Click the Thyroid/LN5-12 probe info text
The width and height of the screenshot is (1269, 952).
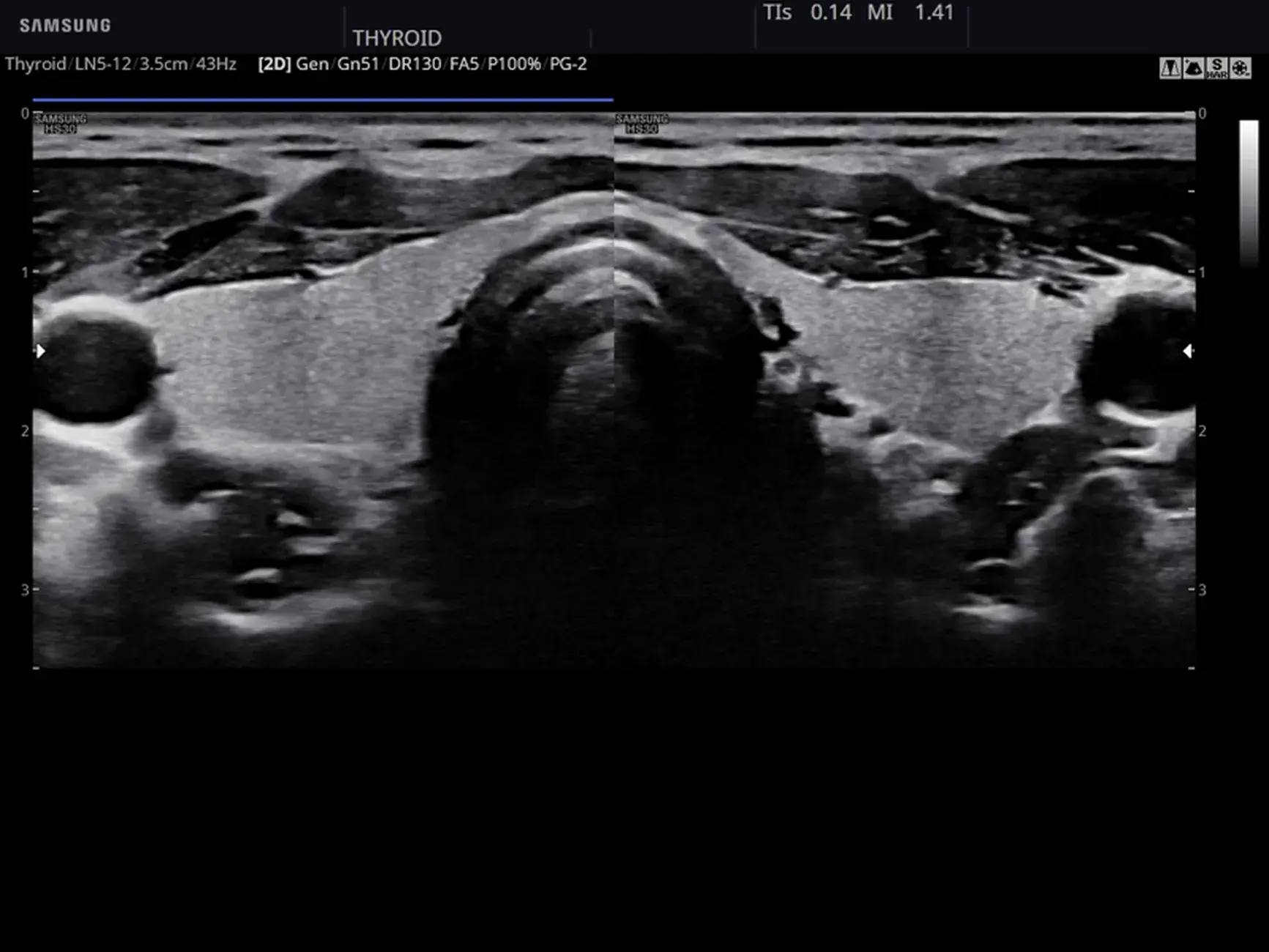point(121,64)
